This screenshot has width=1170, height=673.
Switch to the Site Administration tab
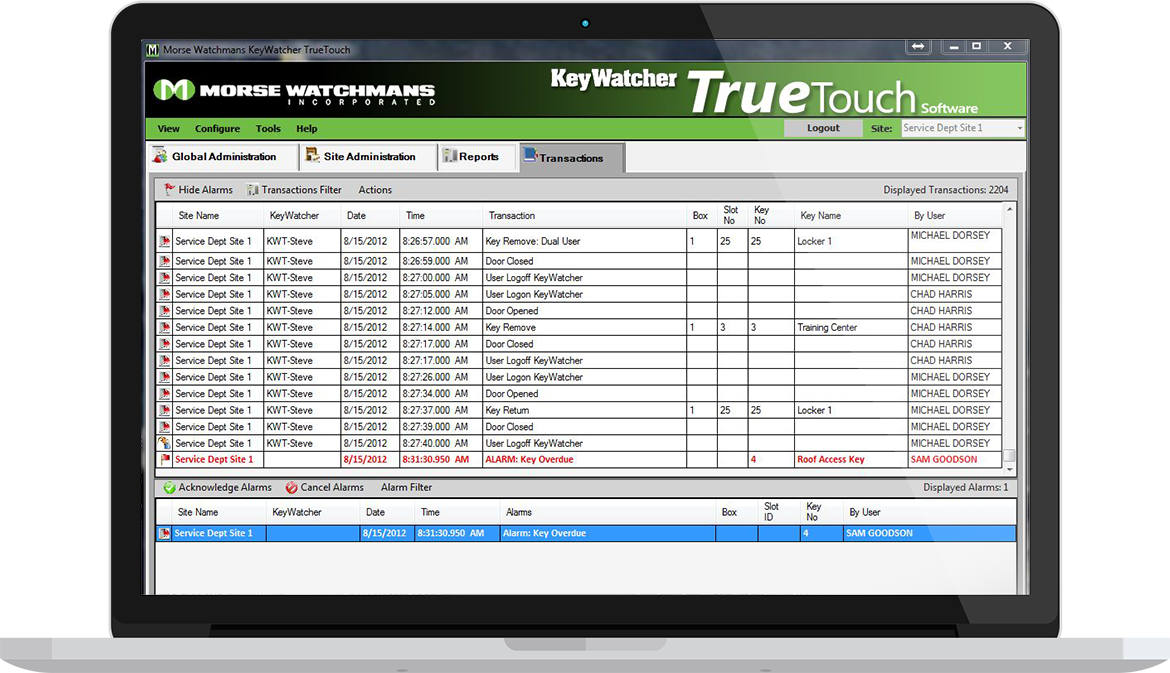pyautogui.click(x=366, y=155)
